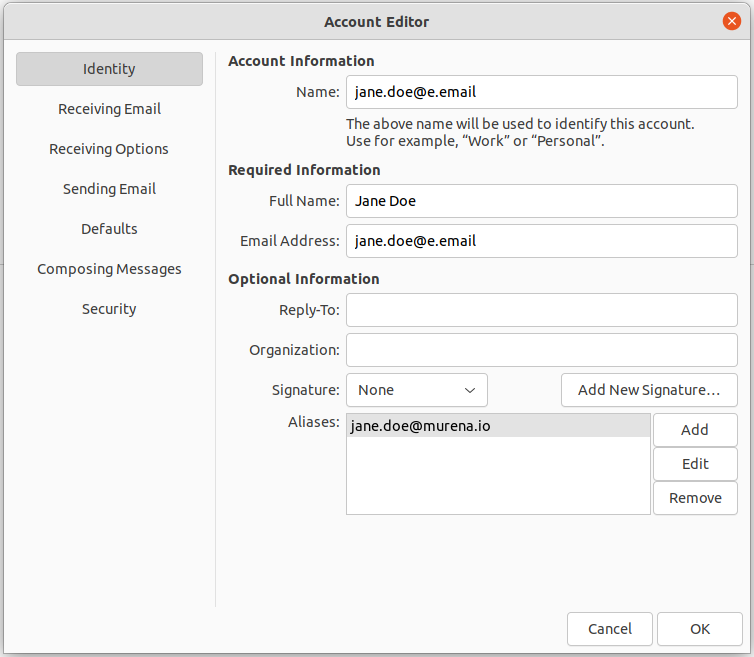Expand the Signature dropdown set to None
754x657 pixels.
pos(416,390)
